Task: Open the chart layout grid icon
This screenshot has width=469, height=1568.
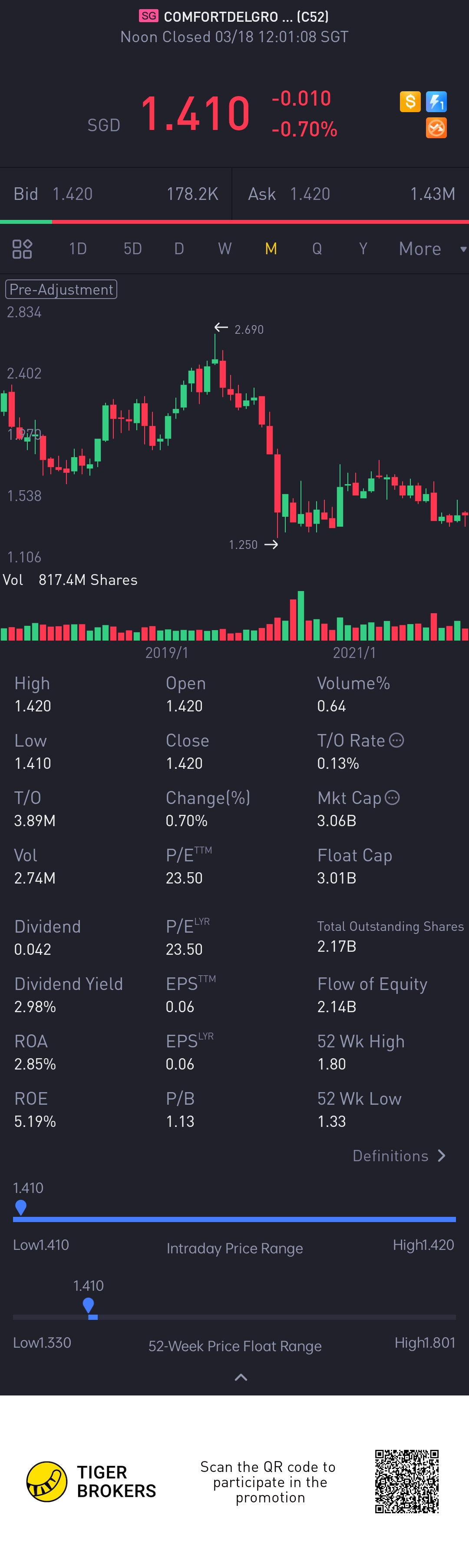Action: 23,248
